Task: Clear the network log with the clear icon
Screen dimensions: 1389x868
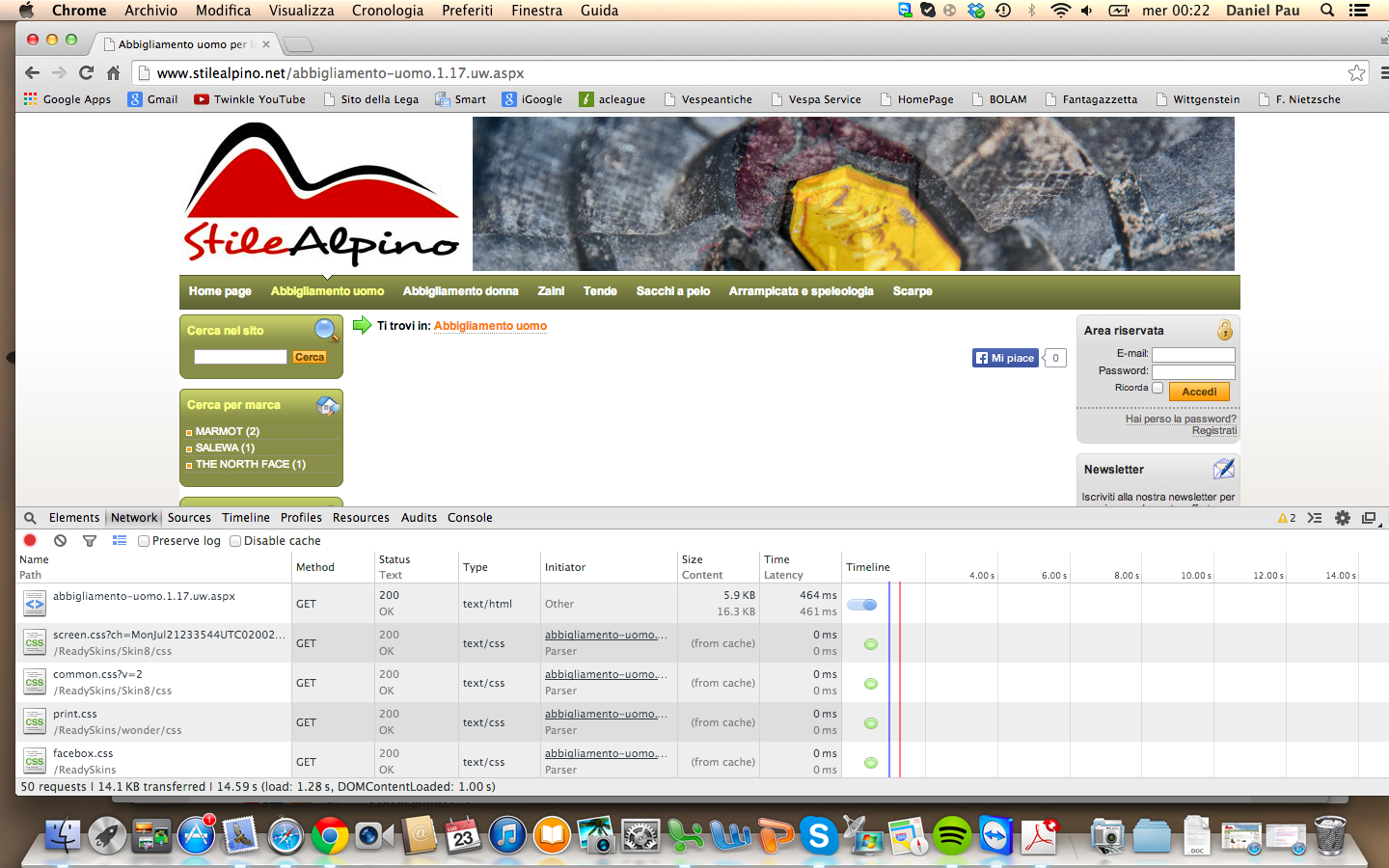Action: (x=60, y=541)
